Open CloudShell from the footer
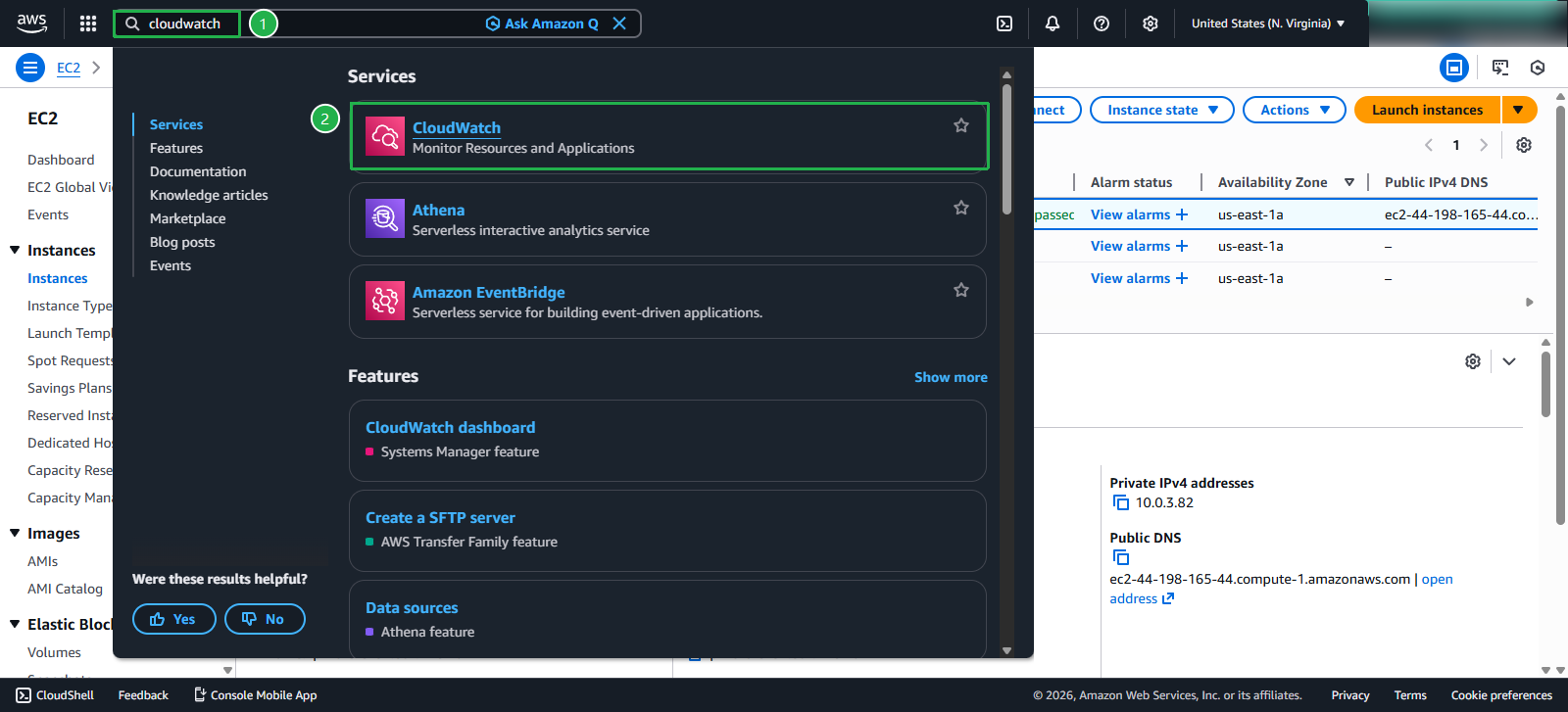Viewport: 1568px width, 712px height. click(55, 695)
